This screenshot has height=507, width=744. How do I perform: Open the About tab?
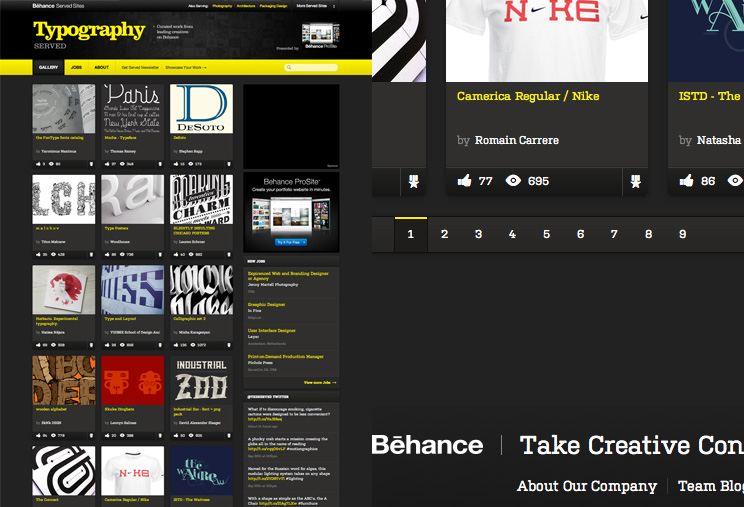coord(102,67)
